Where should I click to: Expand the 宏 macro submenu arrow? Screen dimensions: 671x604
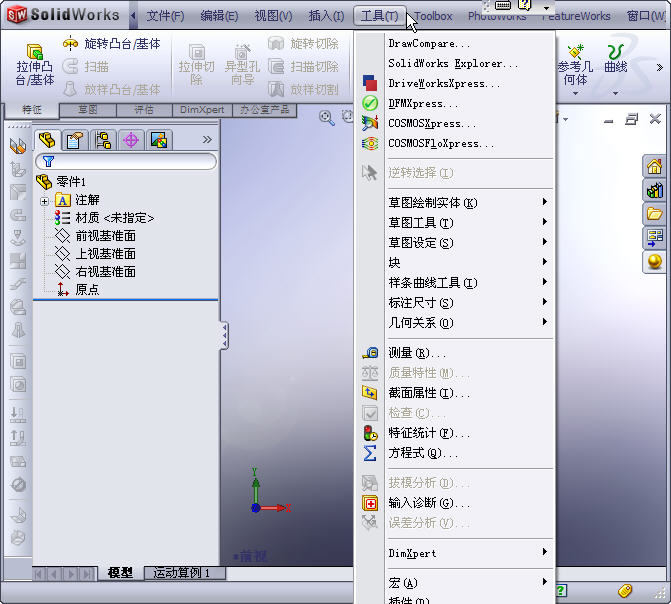pos(544,582)
